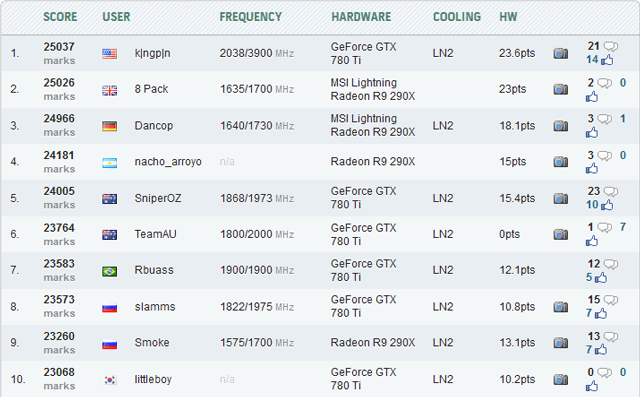This screenshot has height=397, width=640.
Task: Sort by the HARDWARE column header
Action: (361, 17)
